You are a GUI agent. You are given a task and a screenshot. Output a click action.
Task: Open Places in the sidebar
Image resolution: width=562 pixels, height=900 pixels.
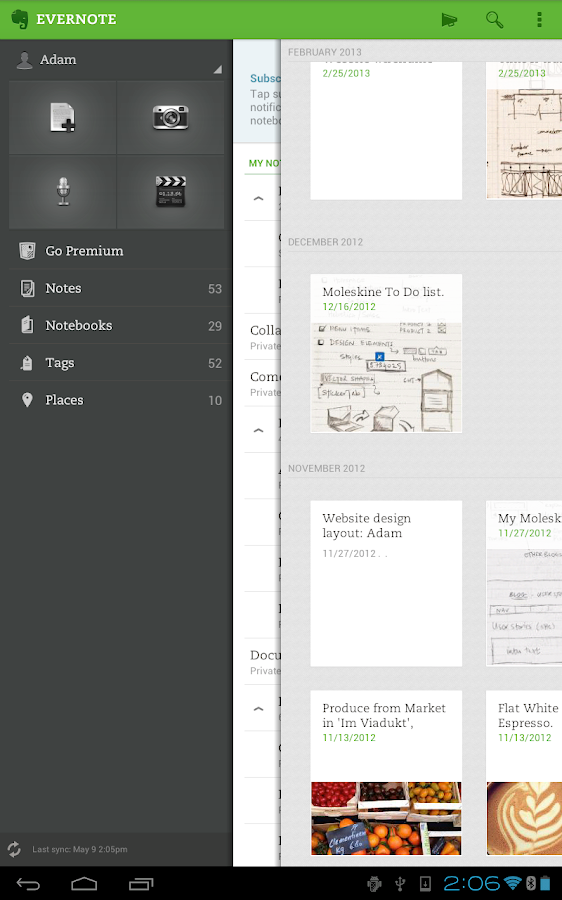[x=117, y=400]
